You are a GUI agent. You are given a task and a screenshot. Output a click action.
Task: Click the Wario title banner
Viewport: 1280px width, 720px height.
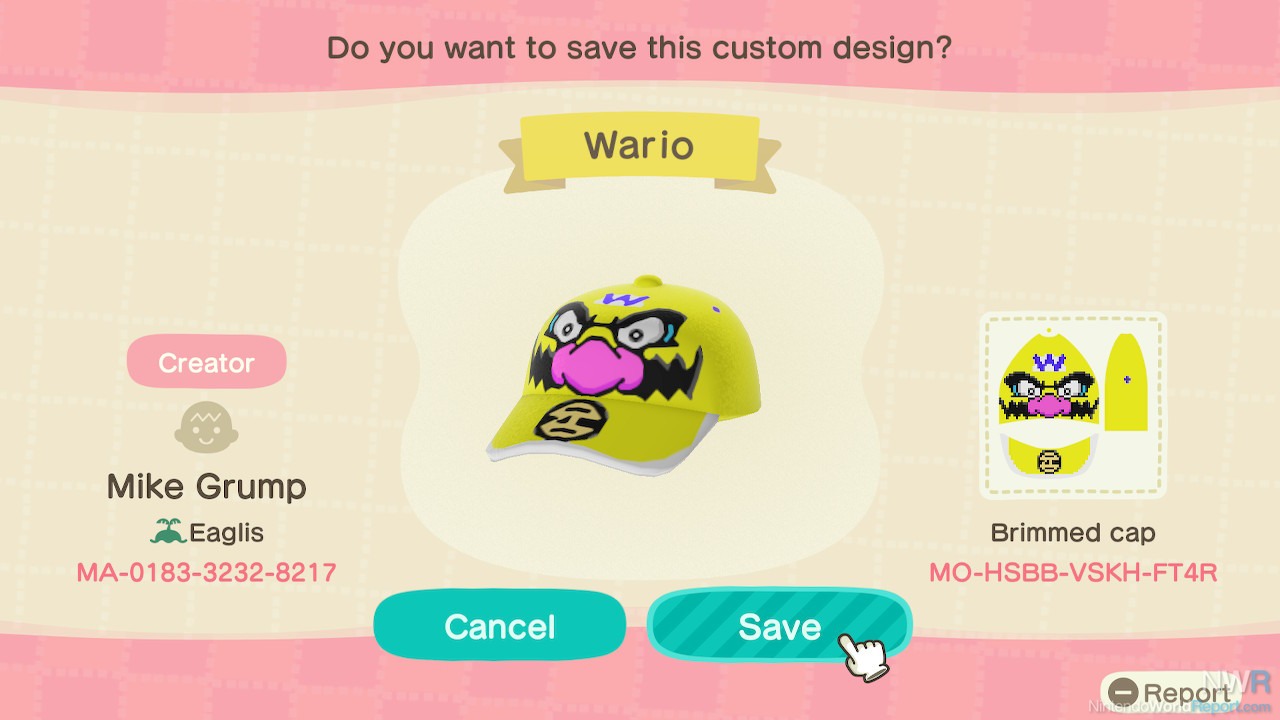click(640, 147)
